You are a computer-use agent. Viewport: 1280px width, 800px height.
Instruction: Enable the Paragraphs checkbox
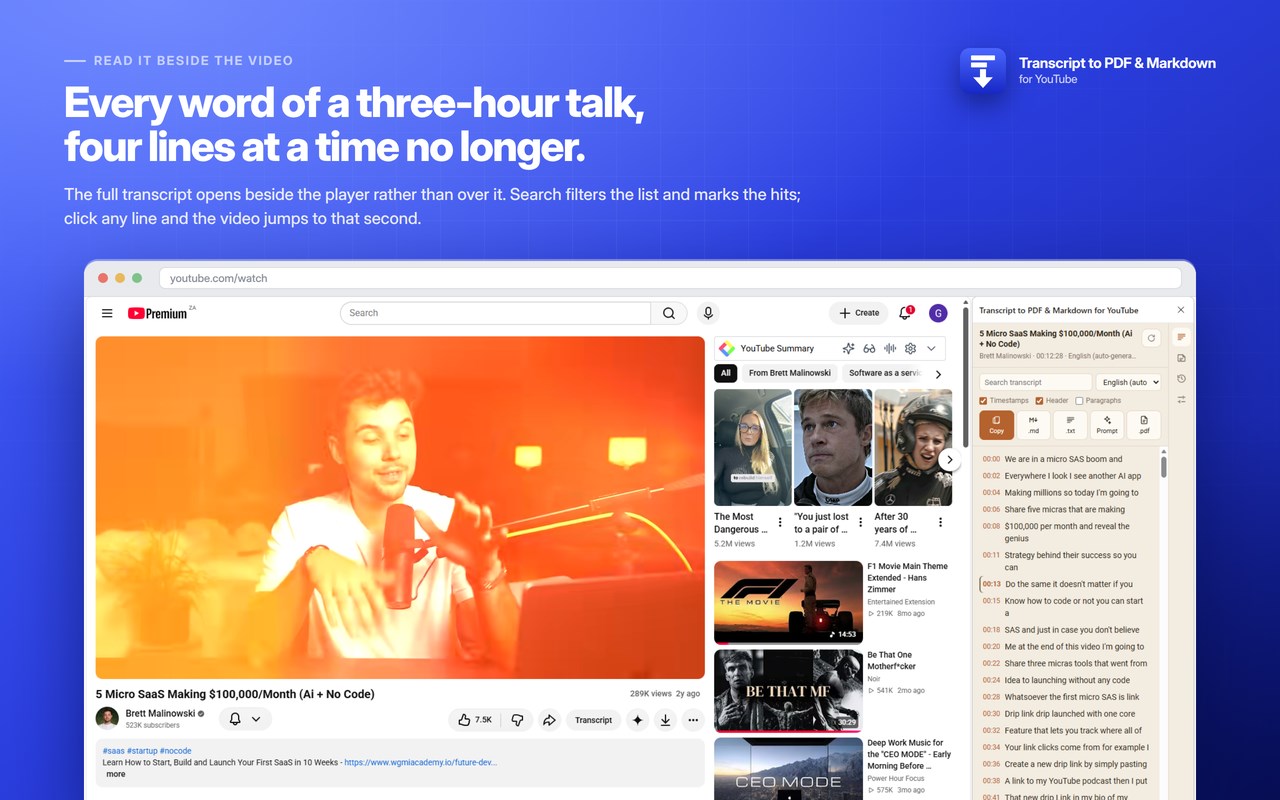(x=1079, y=401)
